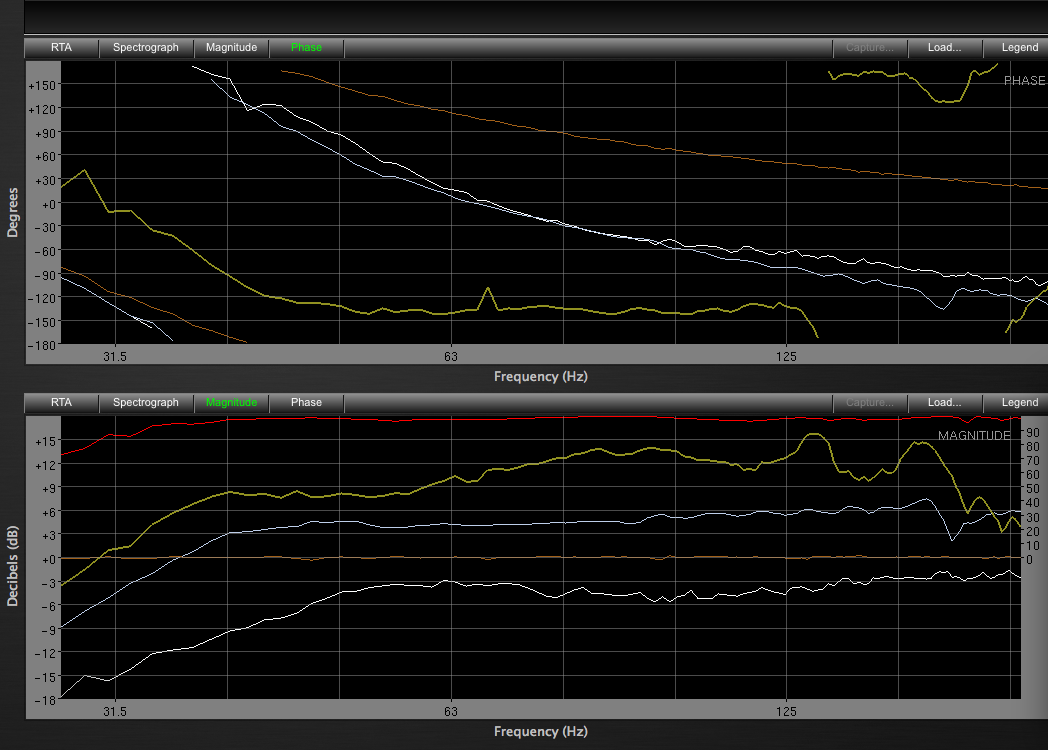Open Spectrograph tab in top panel
The width and height of the screenshot is (1048, 750).
coord(146,47)
